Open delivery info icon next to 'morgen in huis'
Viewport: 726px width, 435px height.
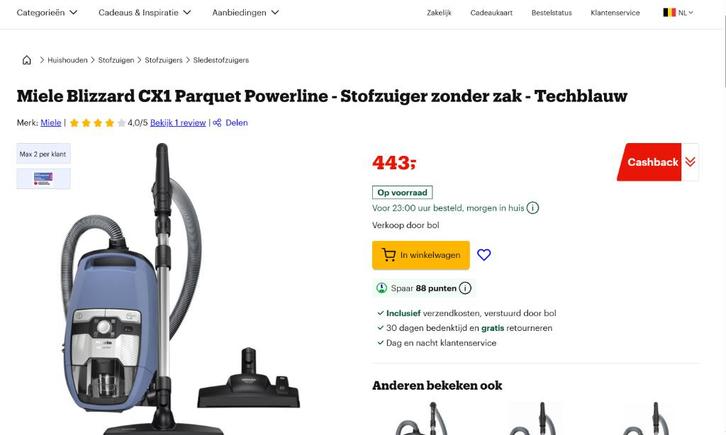532,208
